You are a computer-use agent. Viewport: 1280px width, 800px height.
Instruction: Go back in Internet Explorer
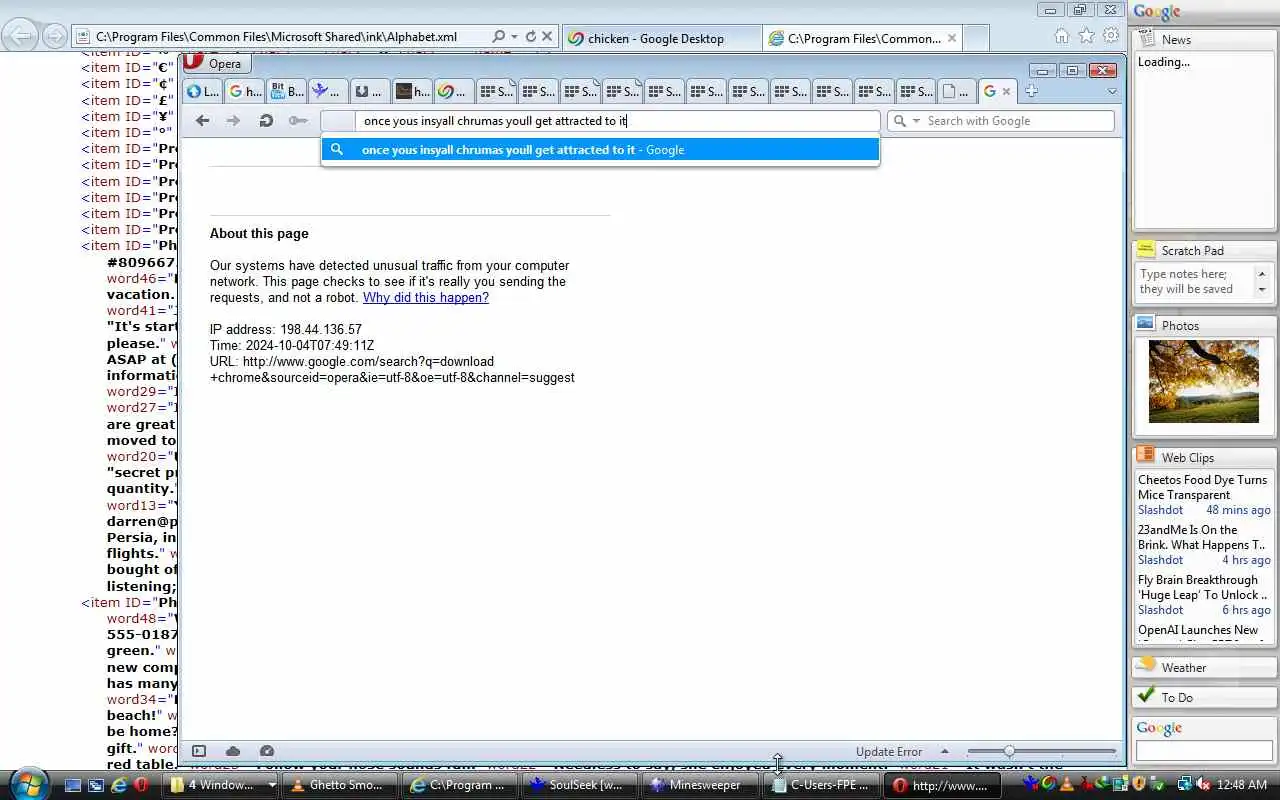point(20,37)
